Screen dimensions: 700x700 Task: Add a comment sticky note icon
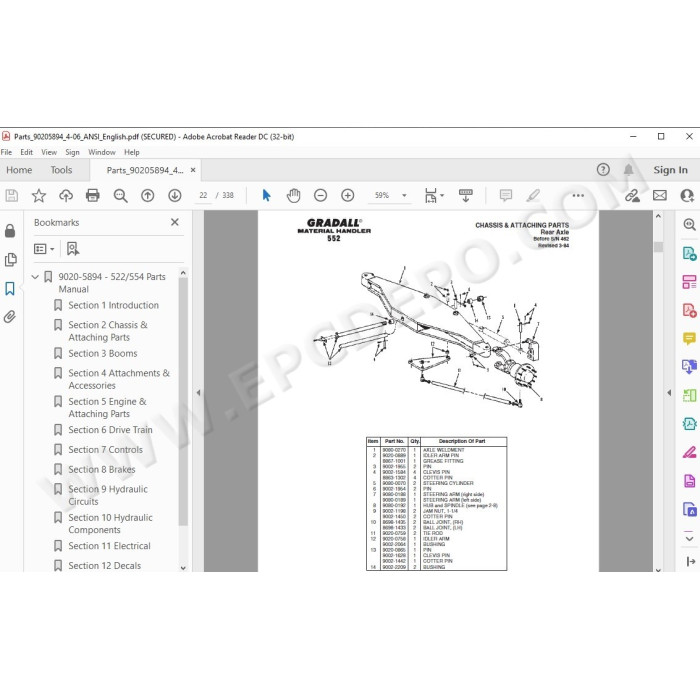pyautogui.click(x=506, y=196)
